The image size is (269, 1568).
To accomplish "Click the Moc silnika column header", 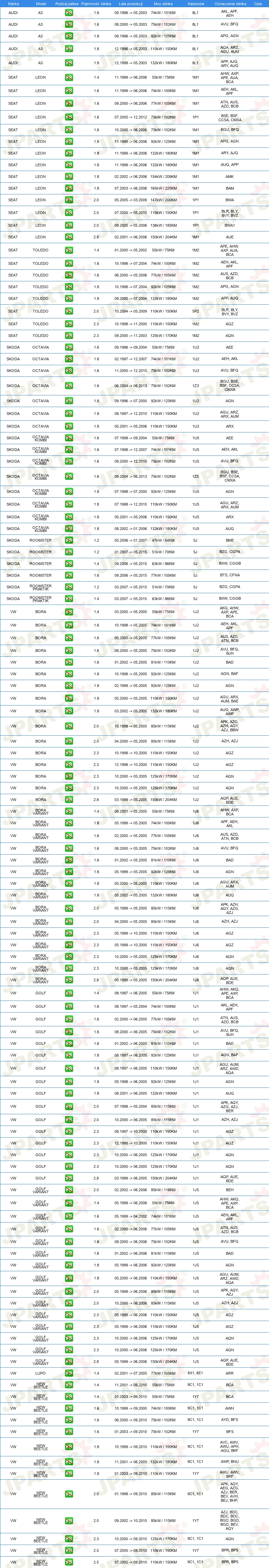I will pyautogui.click(x=163, y=4).
